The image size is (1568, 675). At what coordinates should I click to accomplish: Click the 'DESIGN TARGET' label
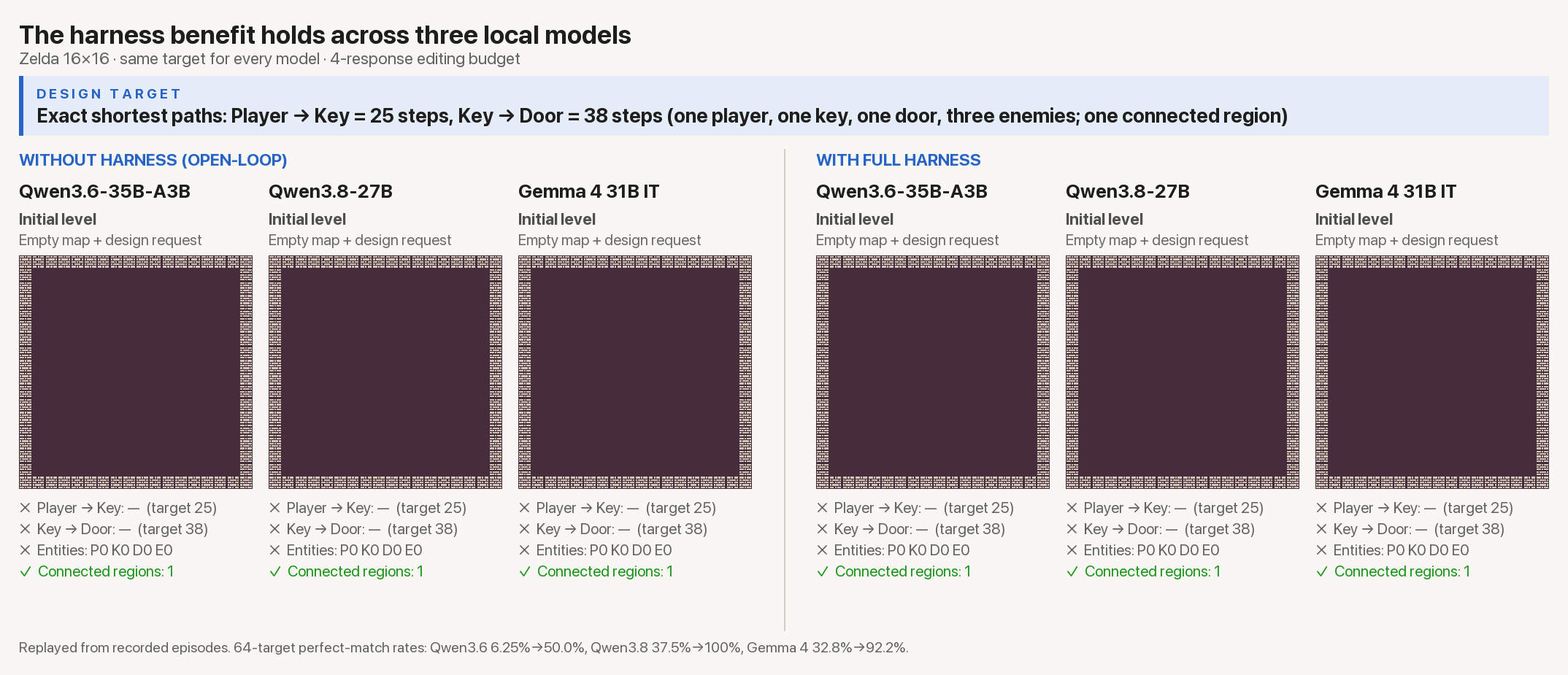pyautogui.click(x=109, y=94)
